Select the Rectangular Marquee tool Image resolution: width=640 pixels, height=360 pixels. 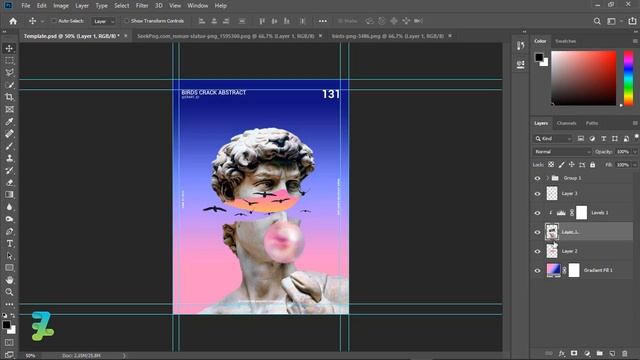point(9,60)
